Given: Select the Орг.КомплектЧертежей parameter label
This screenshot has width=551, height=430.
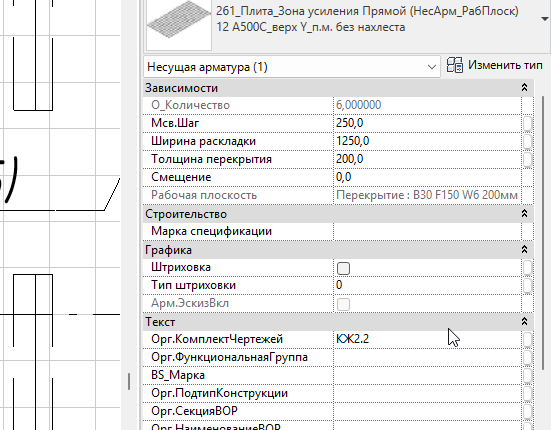Looking at the screenshot, I should tap(217, 339).
